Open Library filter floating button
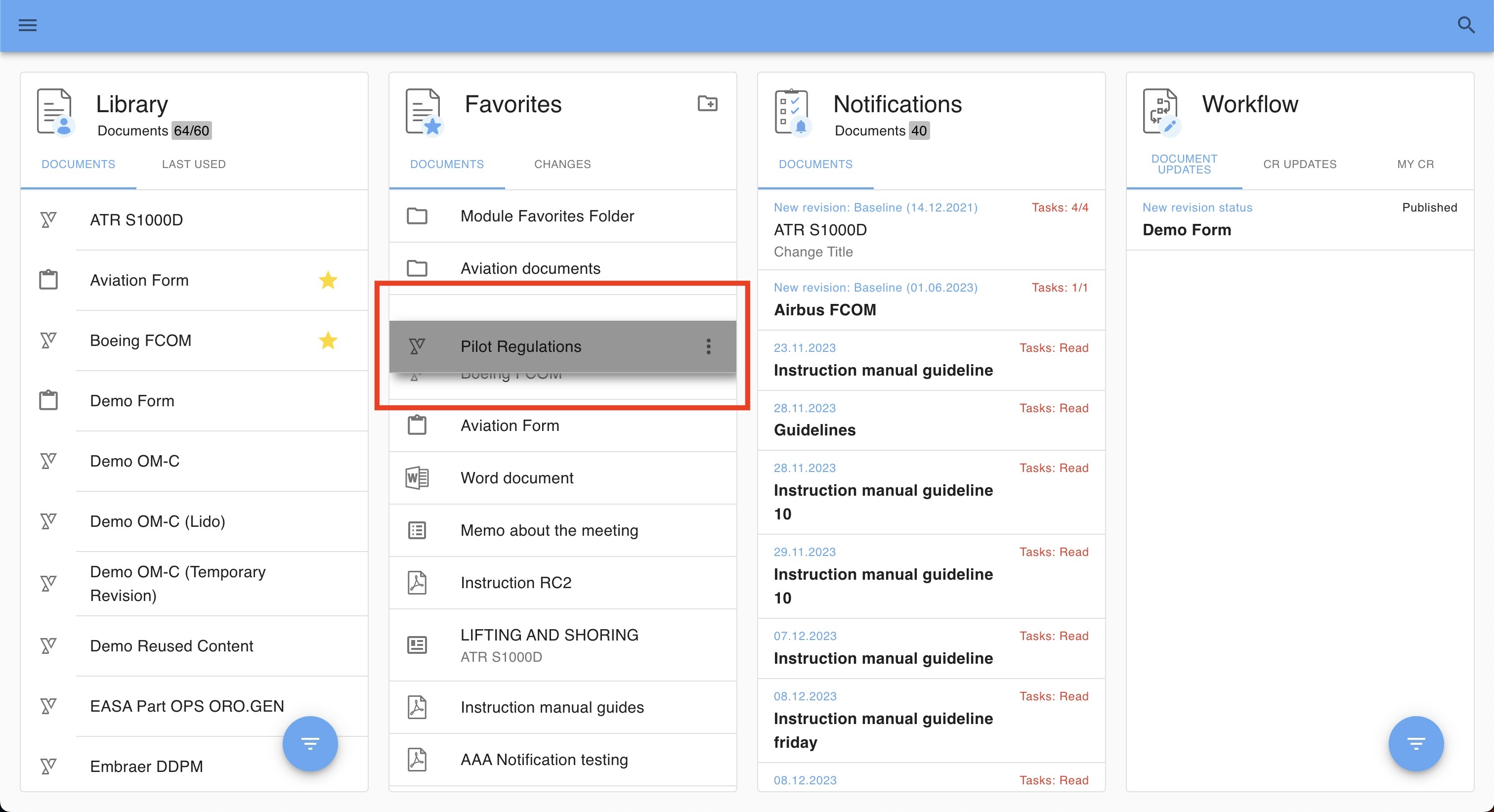Viewport: 1494px width, 812px height. pyautogui.click(x=310, y=744)
